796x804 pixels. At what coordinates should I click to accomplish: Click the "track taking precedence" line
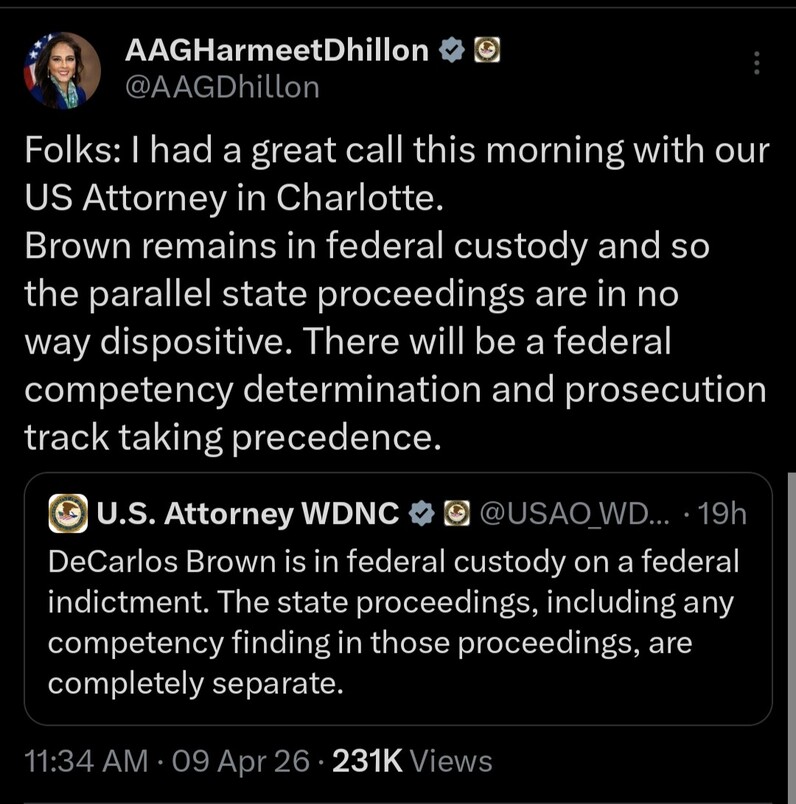(232, 437)
